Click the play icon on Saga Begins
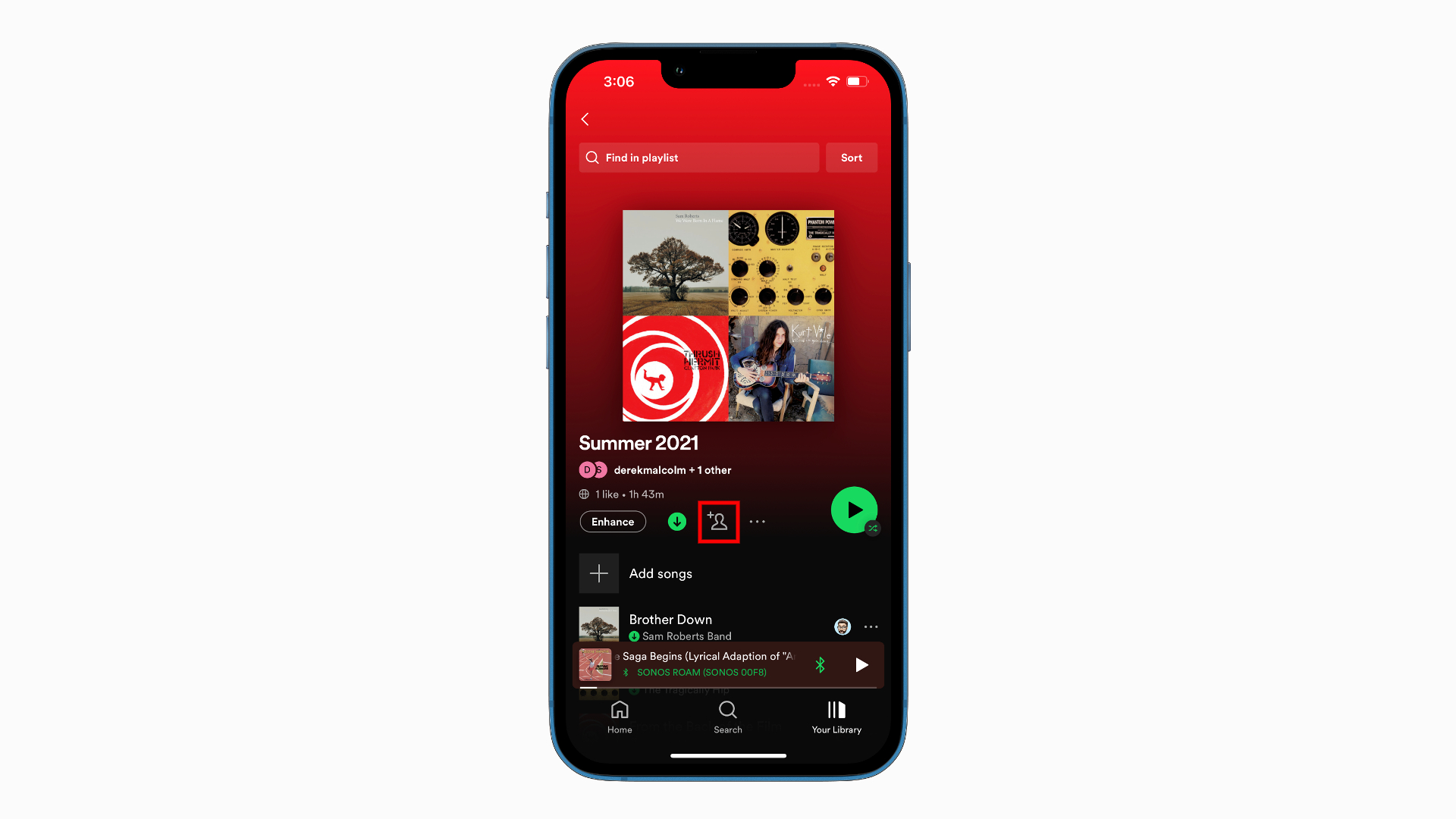 (x=860, y=665)
